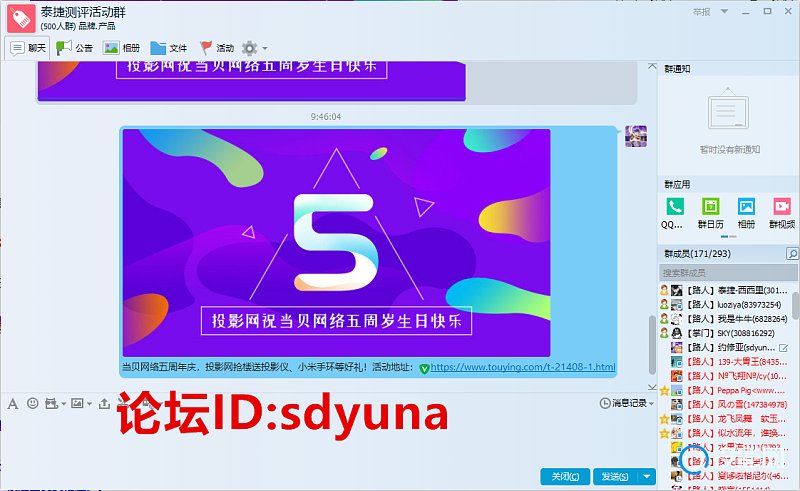This screenshot has height=491, width=800.
Task: Open the 聊天 chat tab
Action: pyautogui.click(x=28, y=48)
